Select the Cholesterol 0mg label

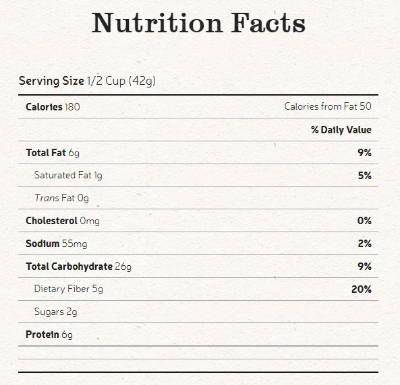(62, 221)
